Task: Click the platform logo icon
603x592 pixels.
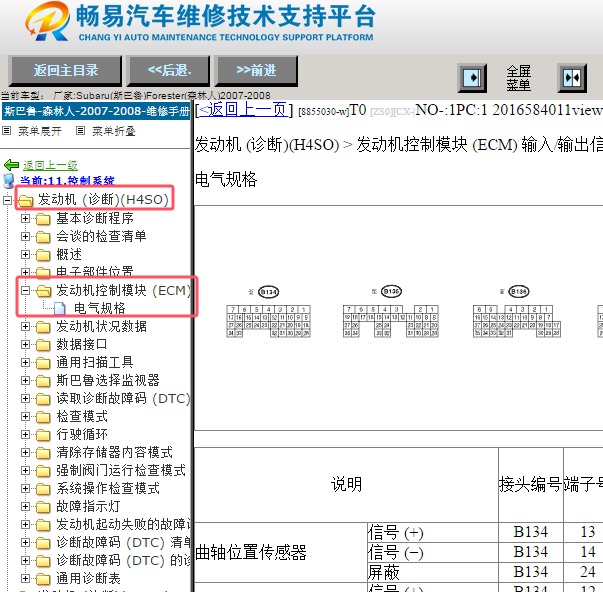Action: pyautogui.click(x=48, y=22)
